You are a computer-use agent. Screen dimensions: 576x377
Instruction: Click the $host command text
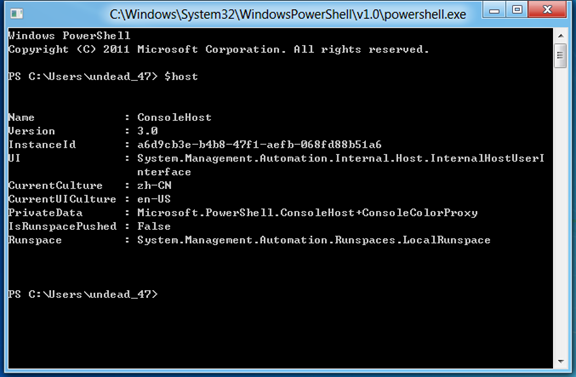click(181, 76)
